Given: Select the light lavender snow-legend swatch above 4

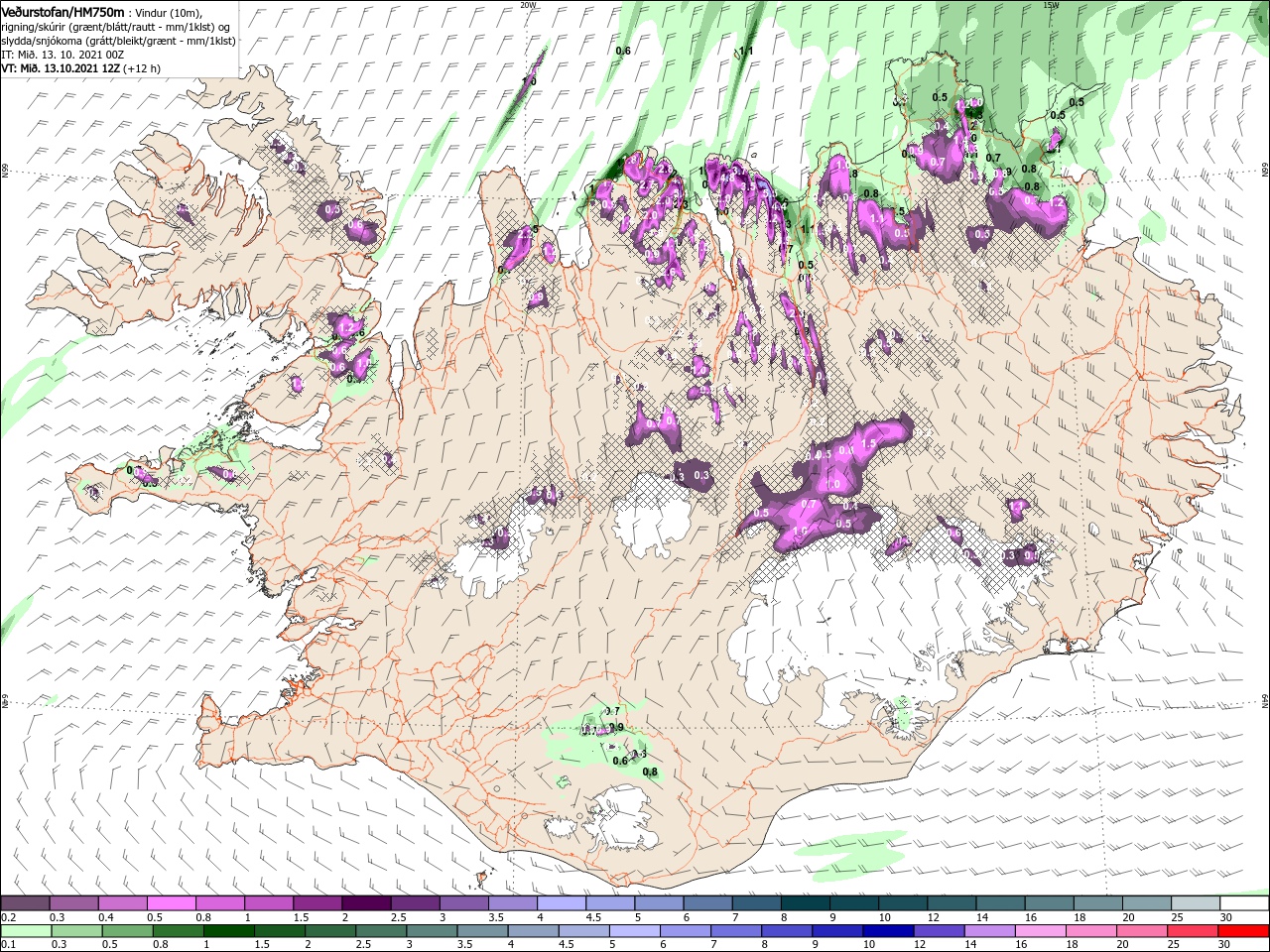Looking at the screenshot, I should pyautogui.click(x=561, y=903).
